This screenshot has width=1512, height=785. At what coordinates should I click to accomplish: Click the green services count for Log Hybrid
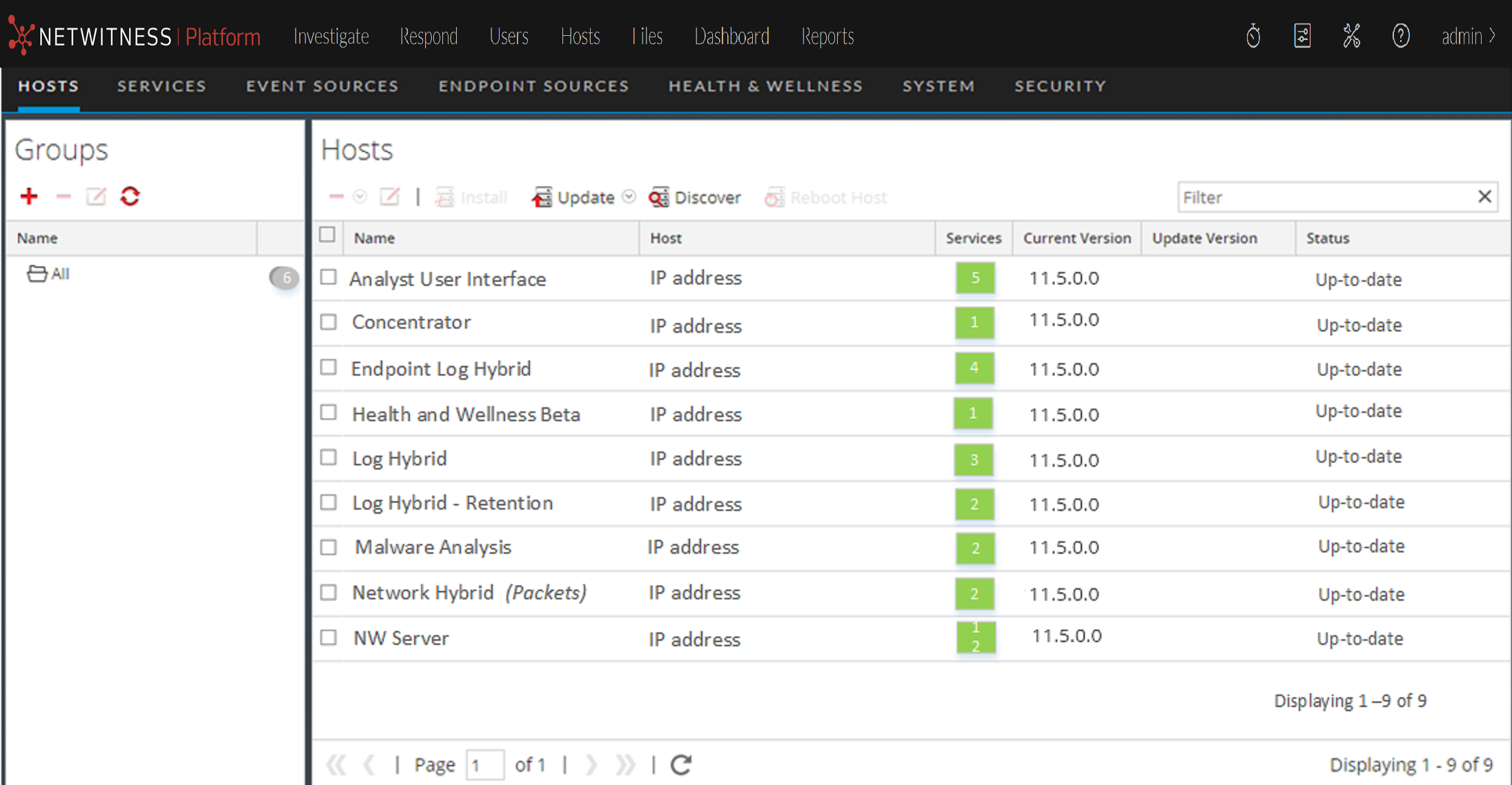click(974, 459)
